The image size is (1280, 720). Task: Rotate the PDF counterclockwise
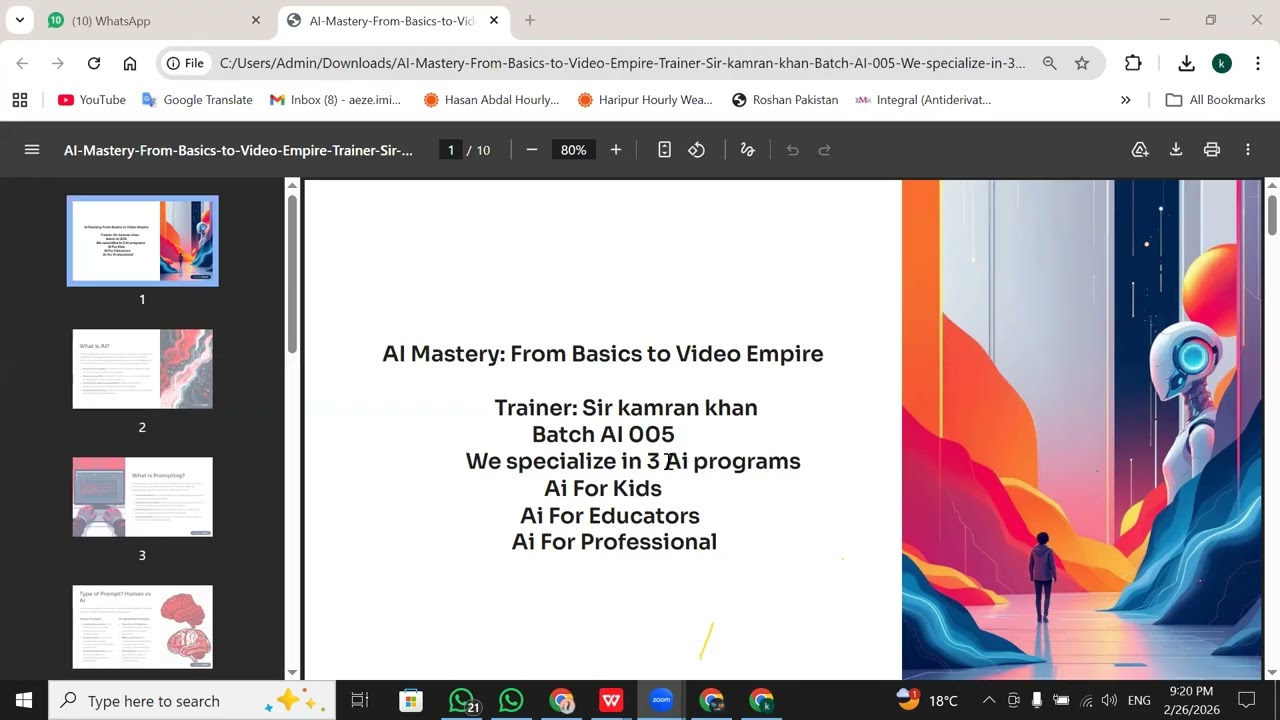697,150
